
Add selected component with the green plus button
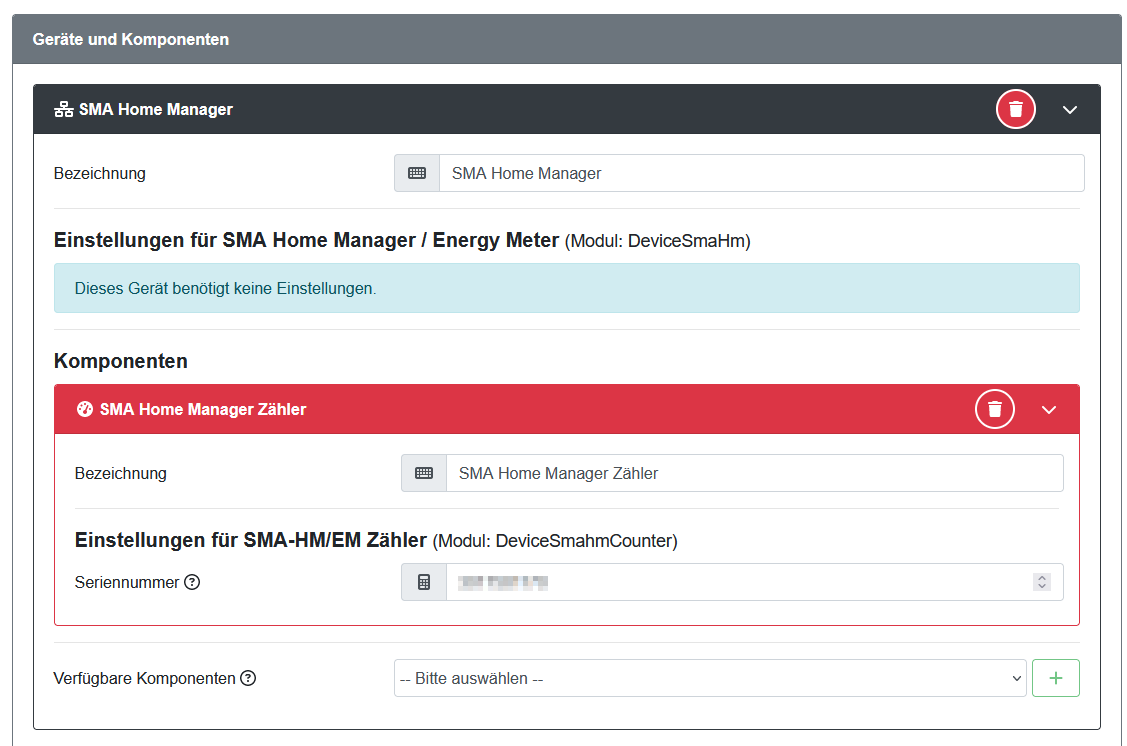pyautogui.click(x=1056, y=678)
